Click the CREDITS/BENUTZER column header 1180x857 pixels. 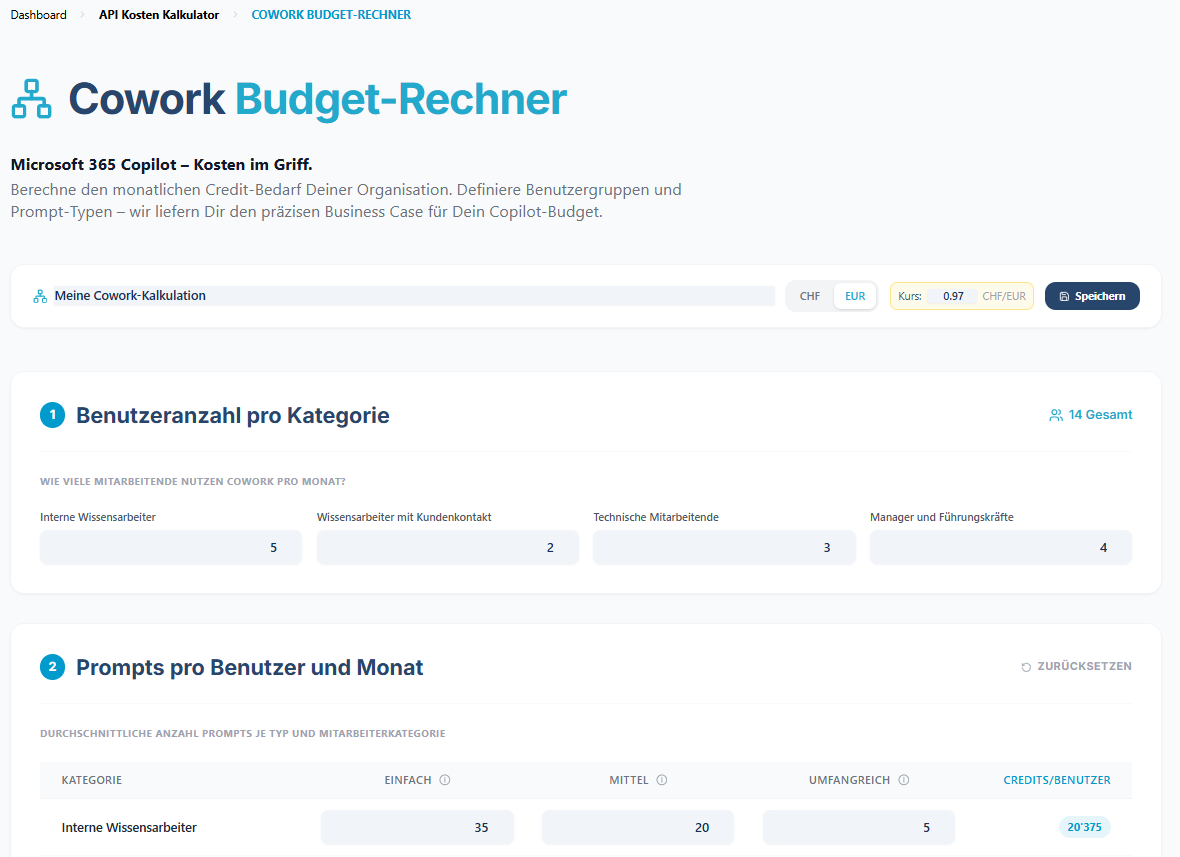click(x=1057, y=780)
